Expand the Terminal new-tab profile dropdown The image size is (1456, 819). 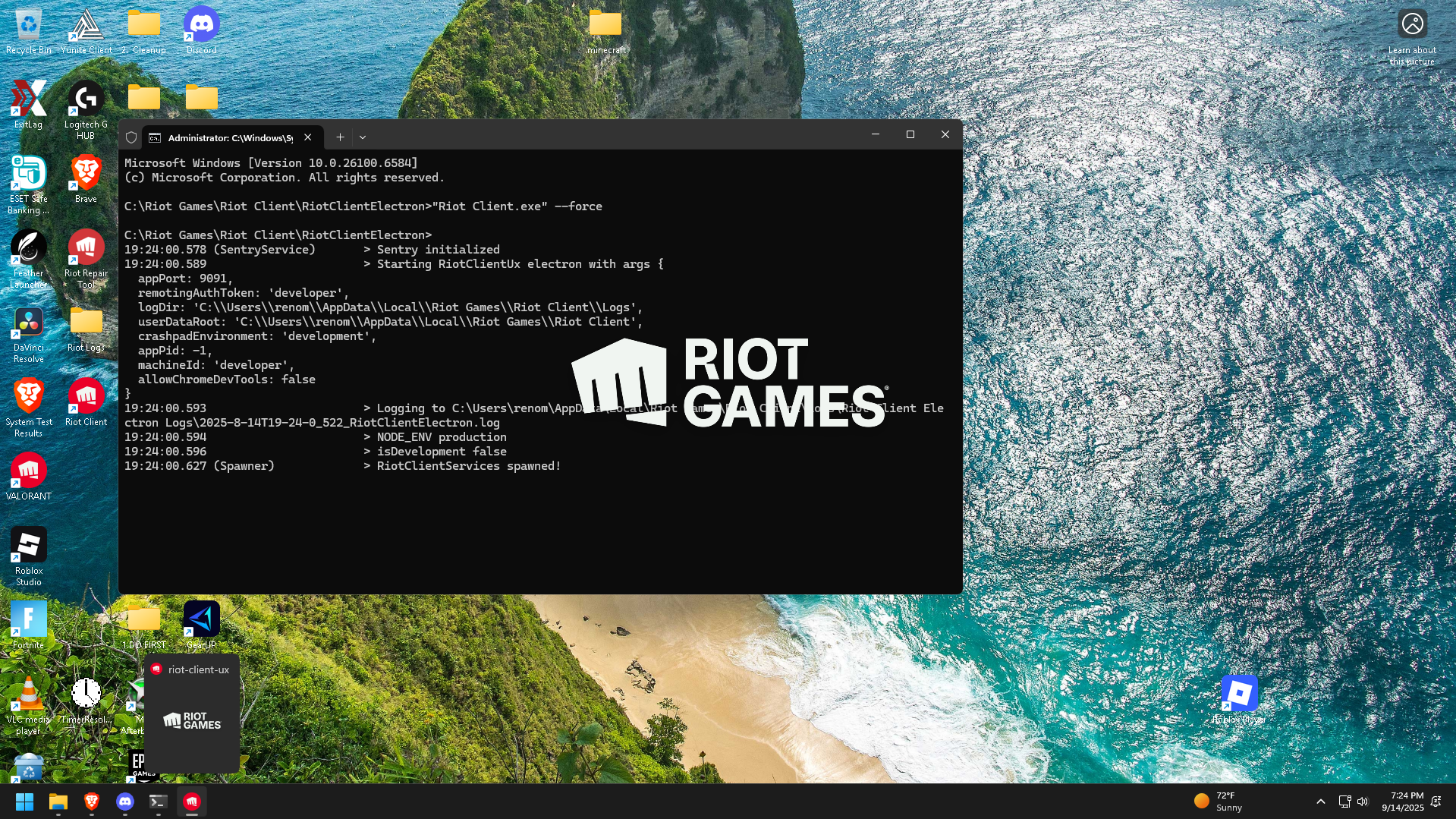[363, 137]
